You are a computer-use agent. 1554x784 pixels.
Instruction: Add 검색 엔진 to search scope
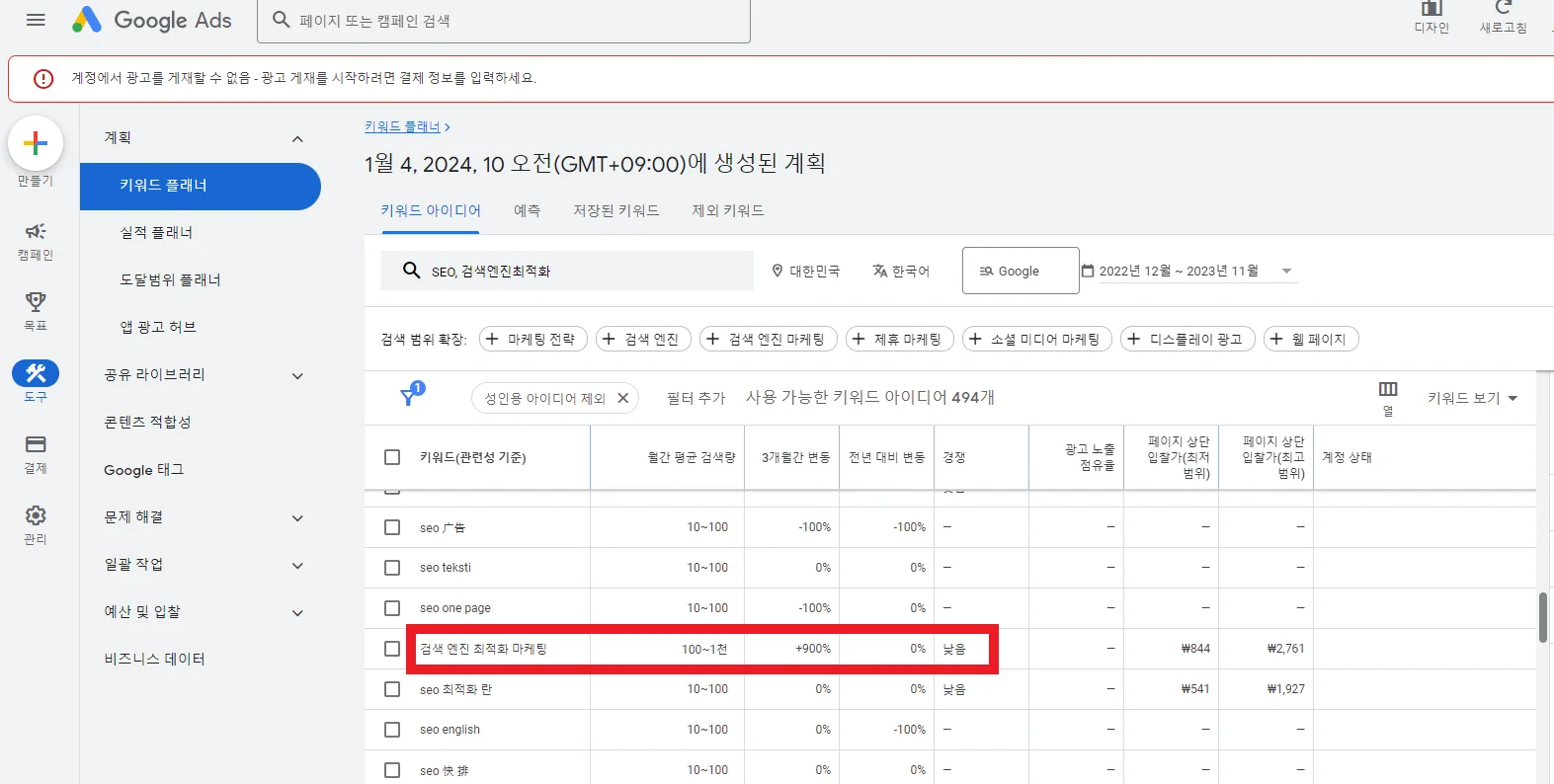pyautogui.click(x=643, y=339)
